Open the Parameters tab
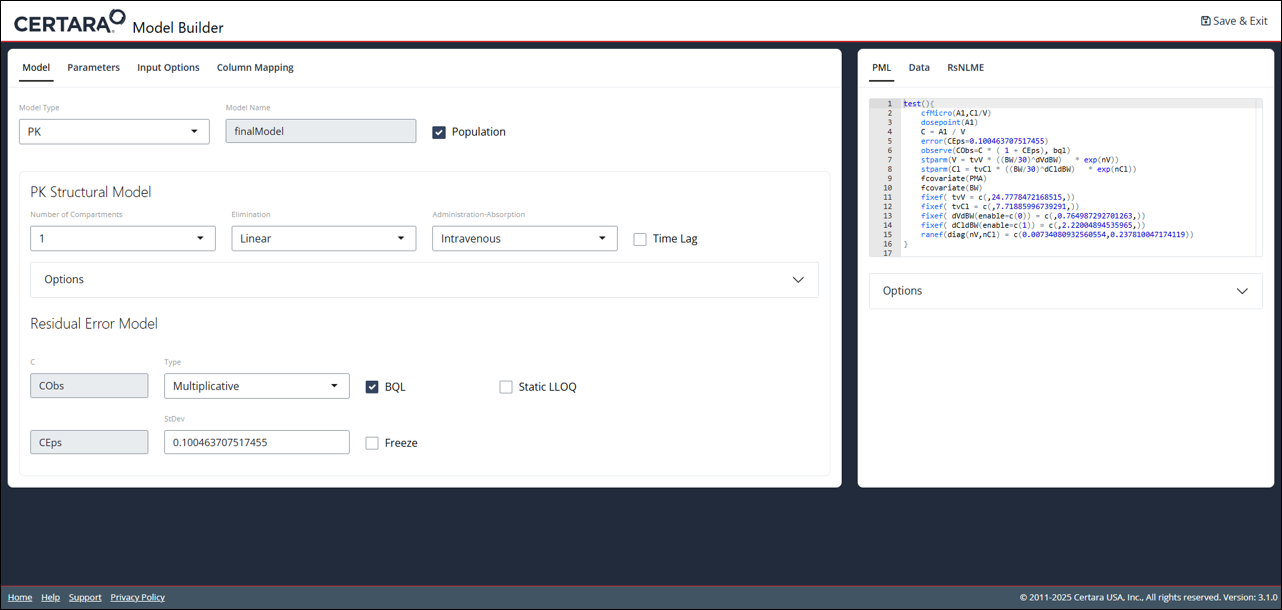Screen dimensions: 1282x610 pyautogui.click(x=93, y=68)
